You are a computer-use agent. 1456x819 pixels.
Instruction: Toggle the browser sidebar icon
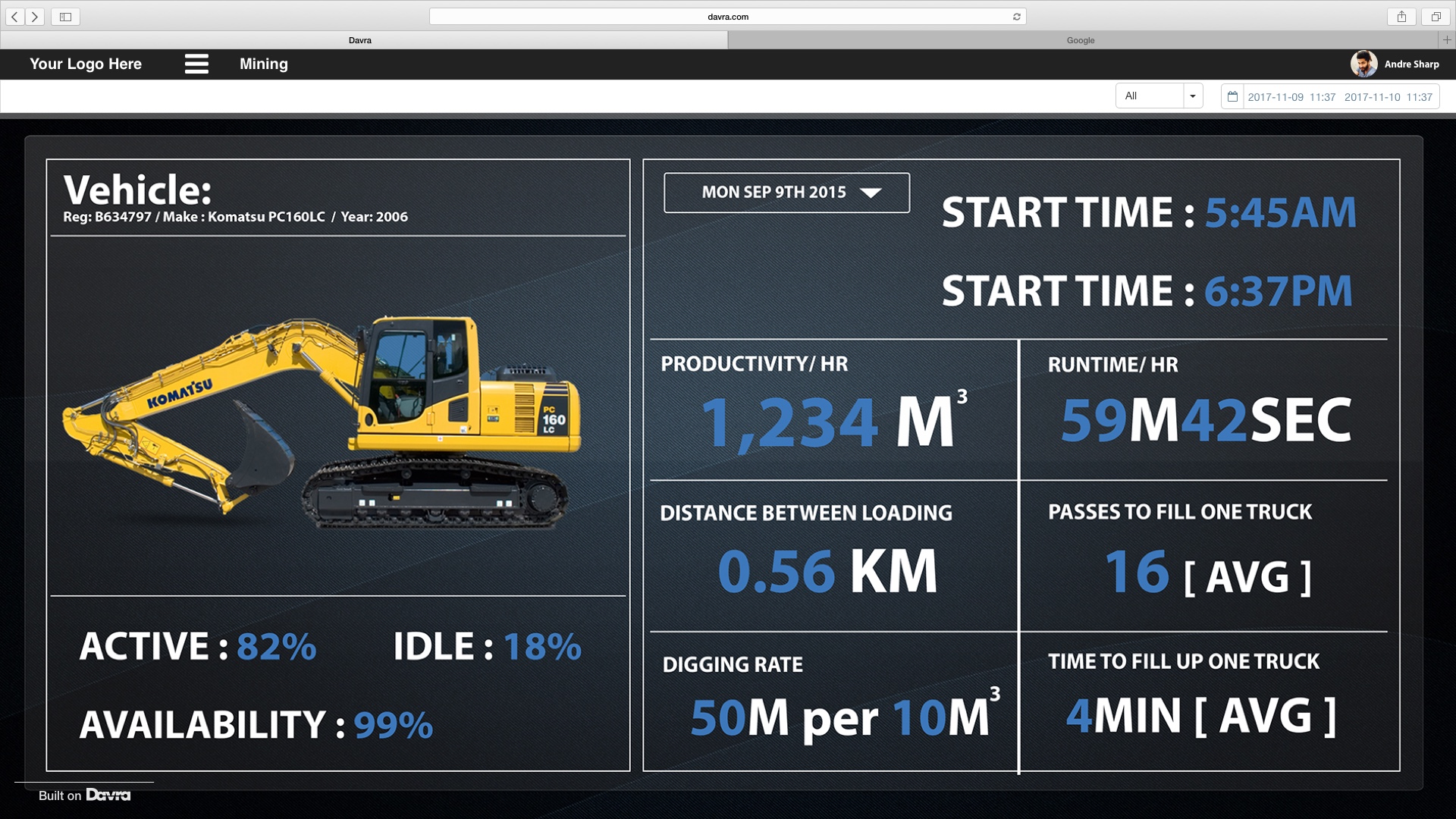tap(66, 17)
